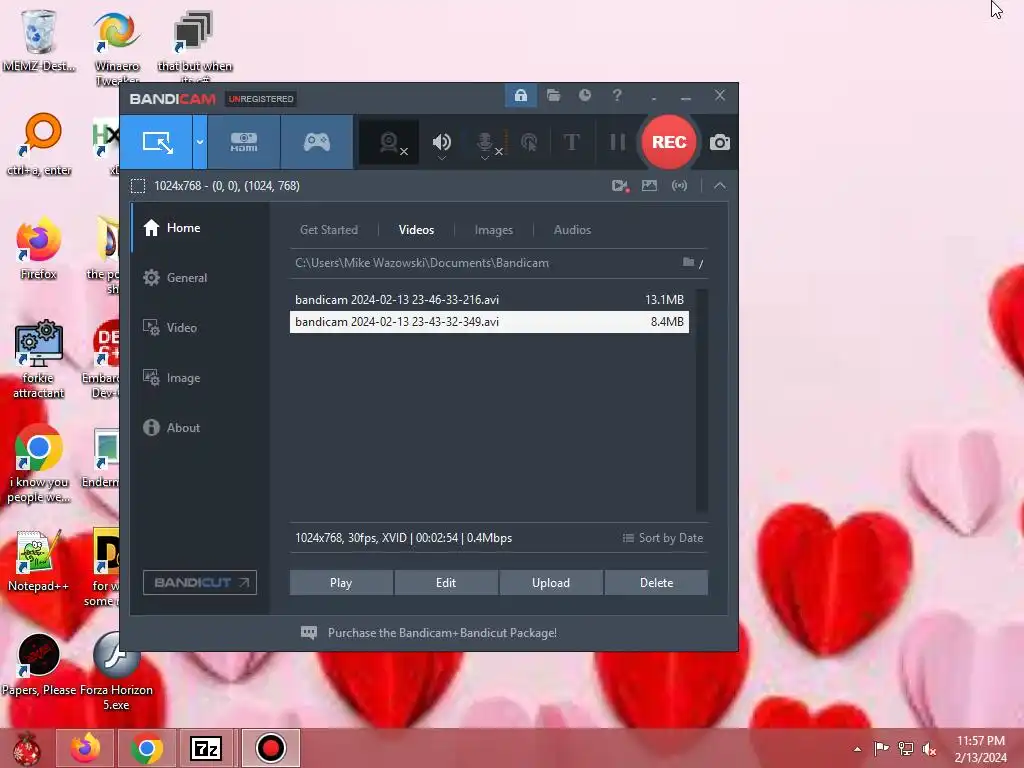Open Firefox from the taskbar
The height and width of the screenshot is (768, 1024).
coord(86,748)
